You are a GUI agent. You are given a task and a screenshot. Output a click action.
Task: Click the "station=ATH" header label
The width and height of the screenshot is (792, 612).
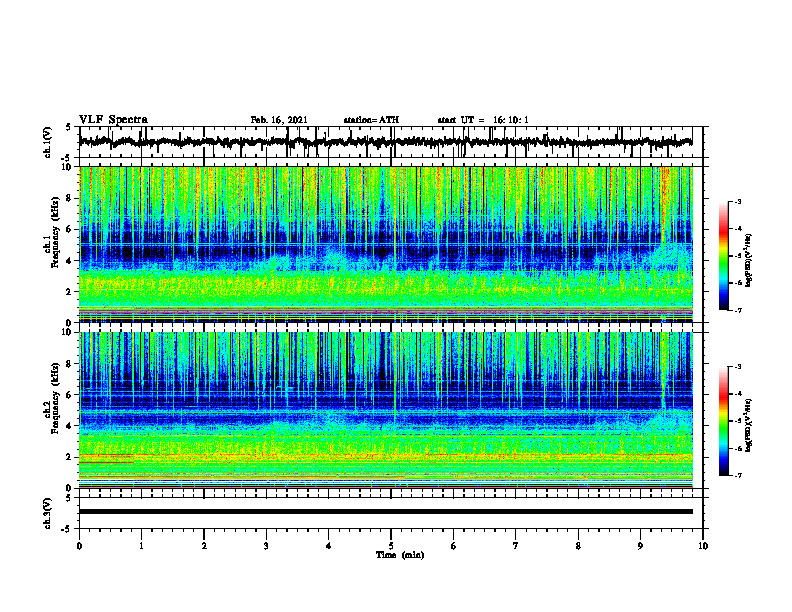[x=371, y=120]
